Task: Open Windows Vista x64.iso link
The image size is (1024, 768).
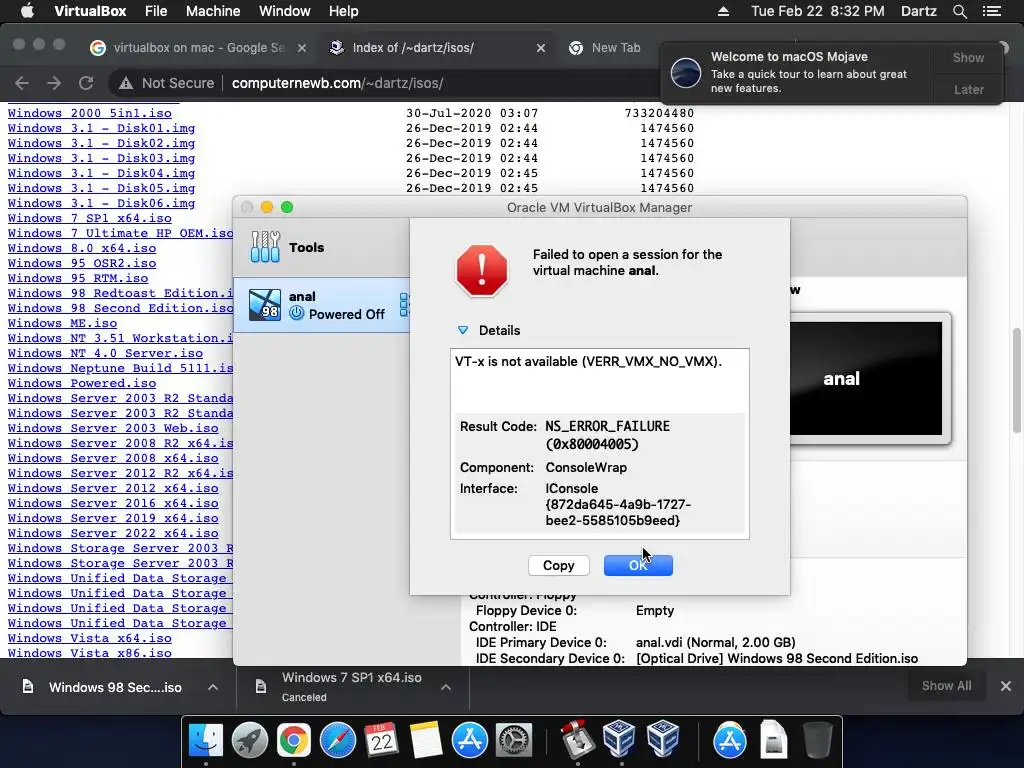Action: click(89, 639)
